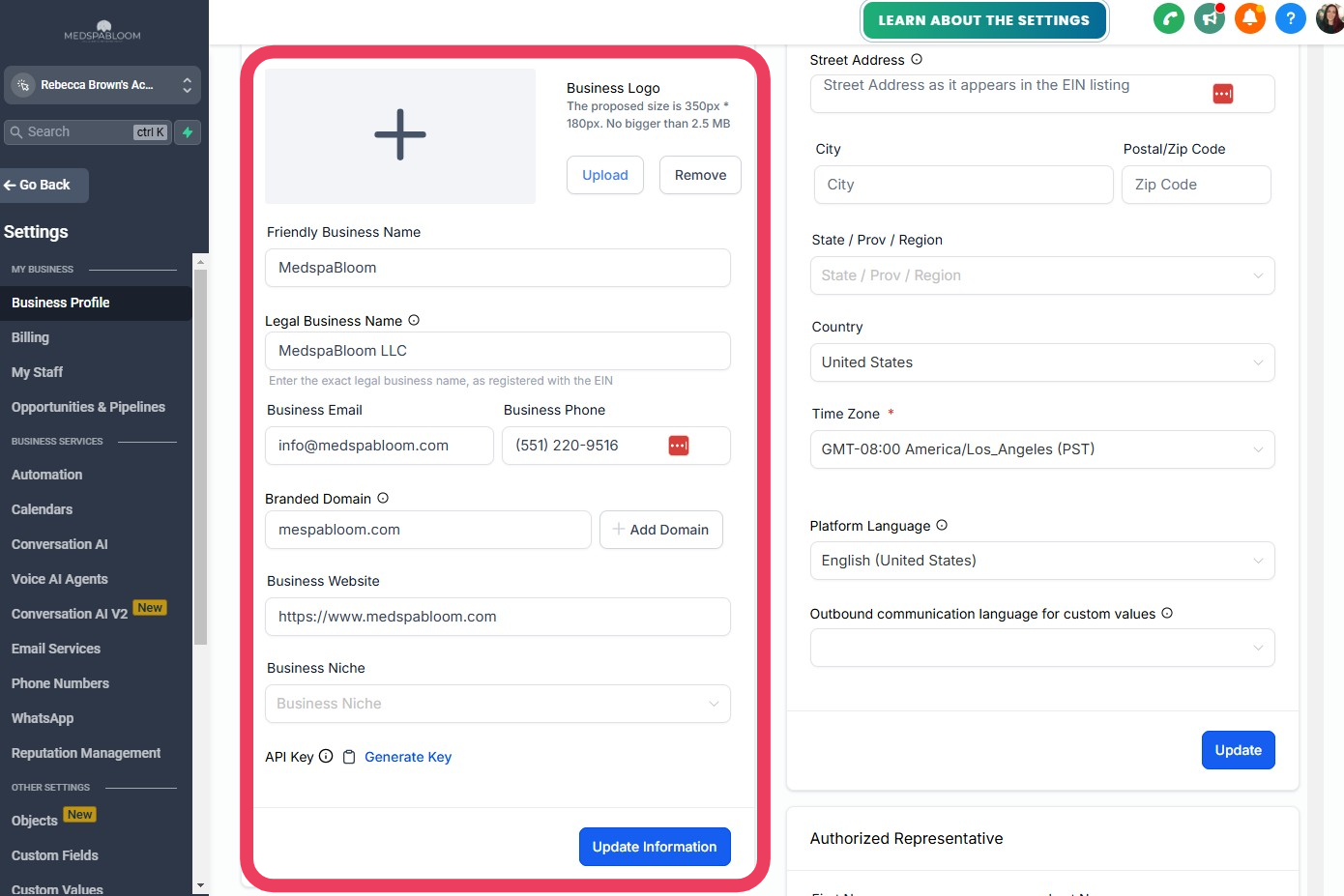This screenshot has width=1344, height=896.
Task: Open the State / Prov / Region dropdown
Action: pyautogui.click(x=1042, y=275)
